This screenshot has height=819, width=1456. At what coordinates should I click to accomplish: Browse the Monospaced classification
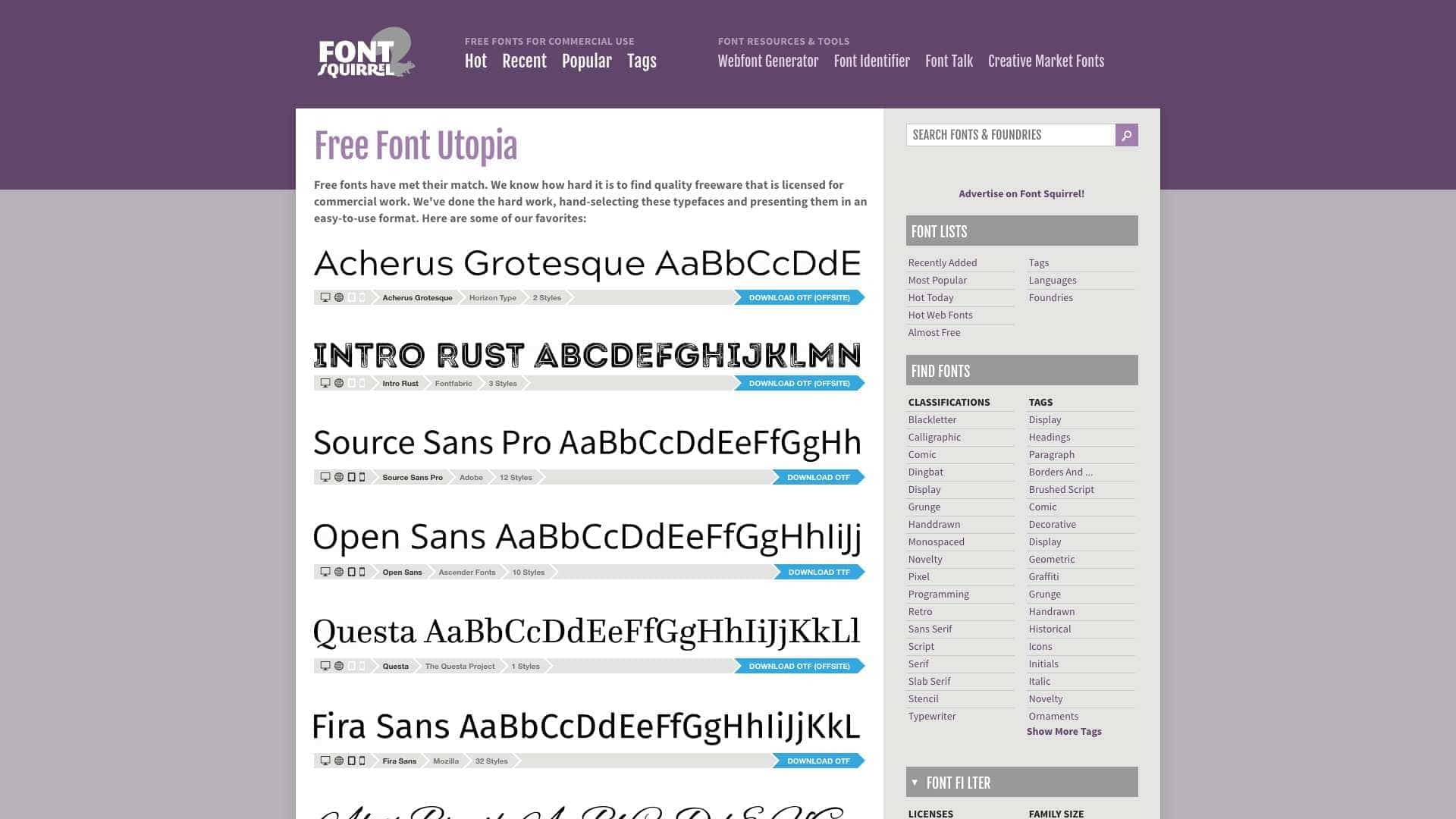[x=937, y=541]
